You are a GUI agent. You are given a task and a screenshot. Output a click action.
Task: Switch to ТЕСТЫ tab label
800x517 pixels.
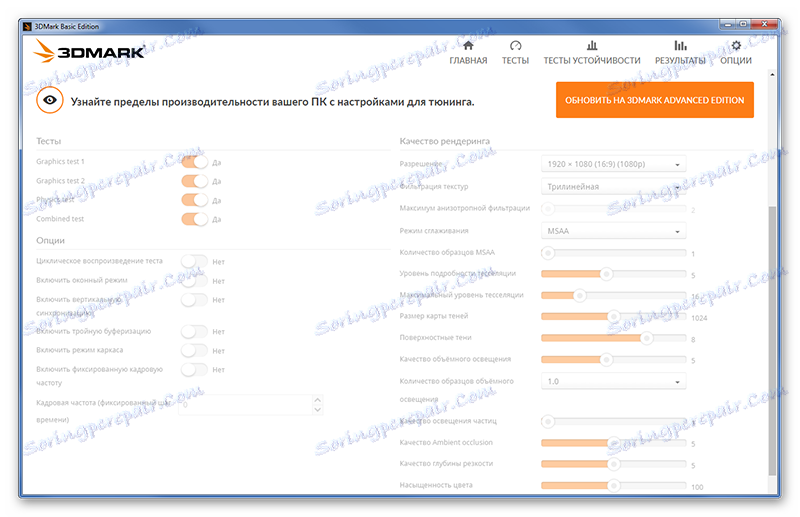pos(515,60)
